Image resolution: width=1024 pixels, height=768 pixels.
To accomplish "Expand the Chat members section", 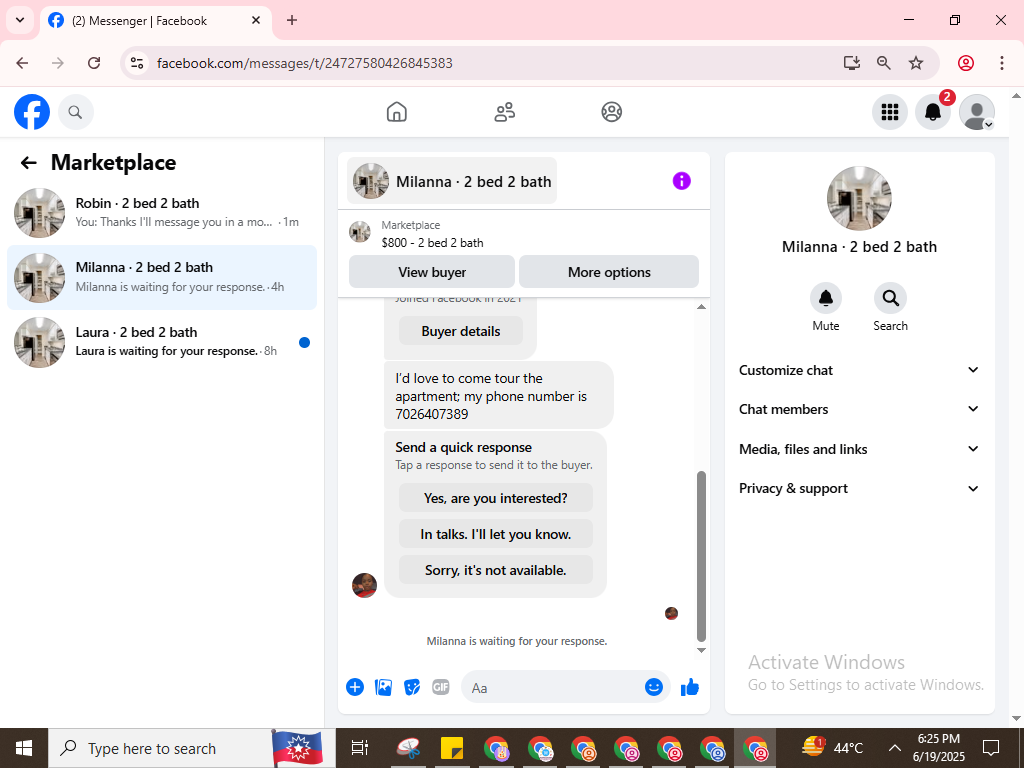I will [859, 409].
